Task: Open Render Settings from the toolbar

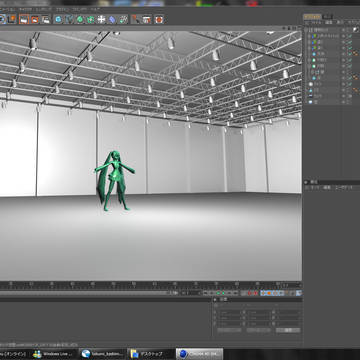Action: pyautogui.click(x=46, y=19)
